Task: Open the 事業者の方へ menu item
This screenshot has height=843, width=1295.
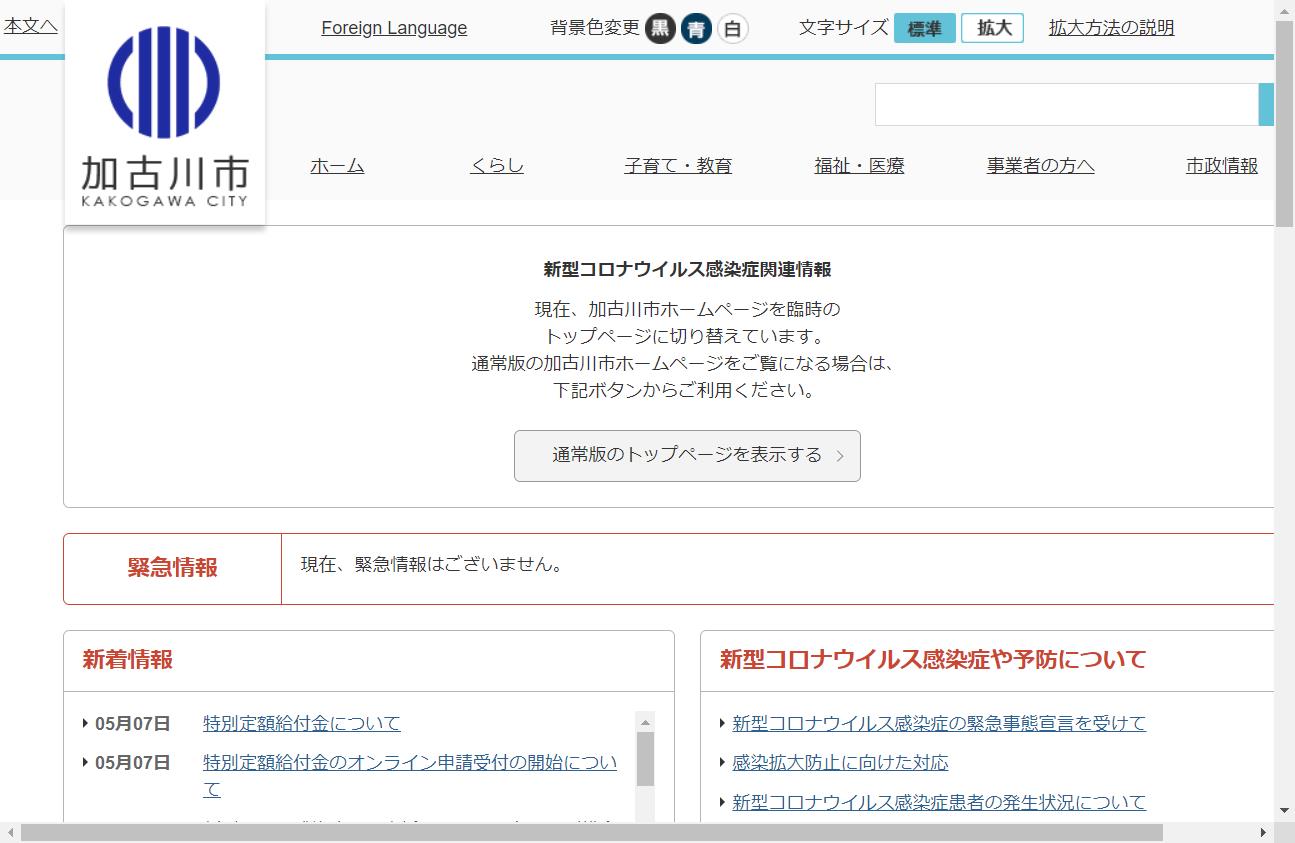Action: (1040, 166)
